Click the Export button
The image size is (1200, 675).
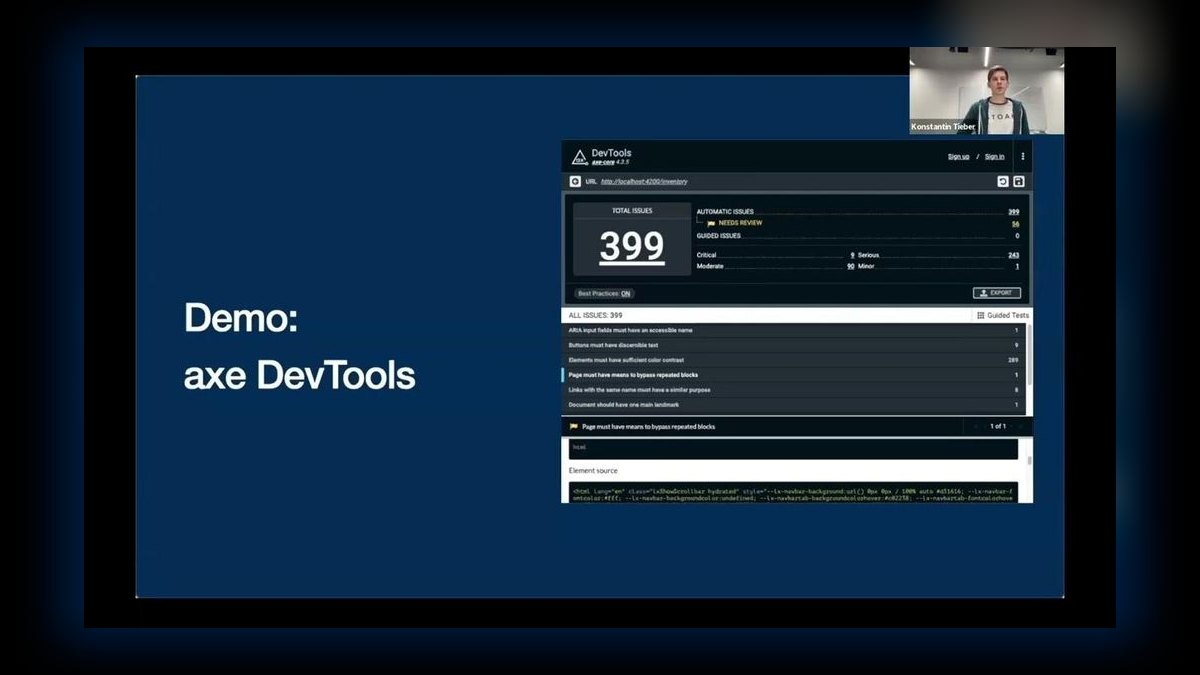997,293
